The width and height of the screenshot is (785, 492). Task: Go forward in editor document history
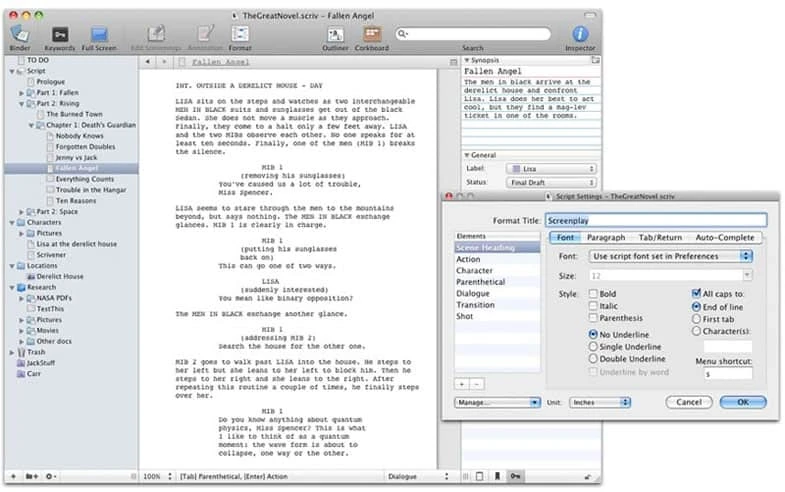tap(164, 62)
